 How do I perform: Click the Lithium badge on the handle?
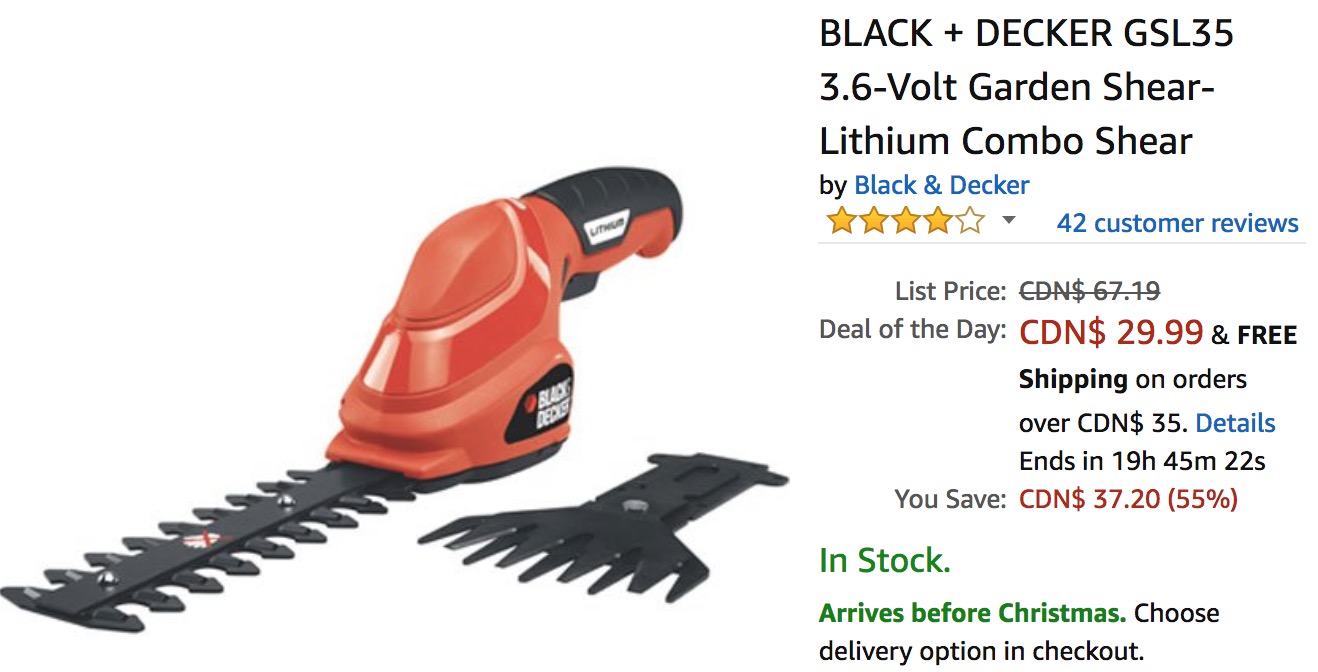[x=606, y=228]
